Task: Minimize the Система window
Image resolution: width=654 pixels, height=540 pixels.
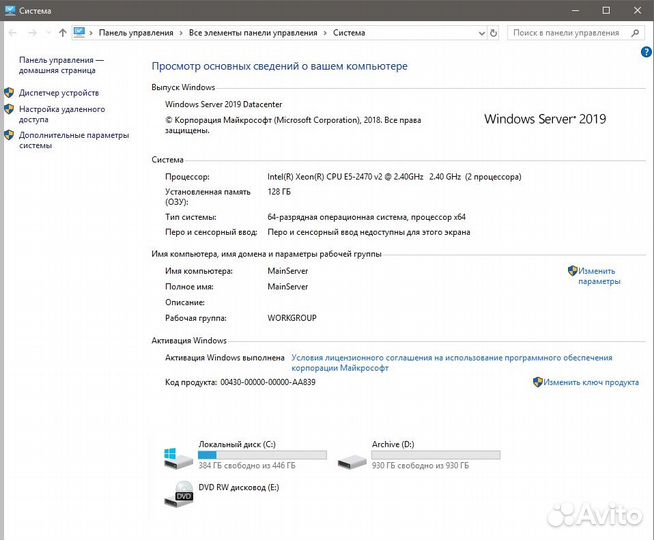Action: 576,10
